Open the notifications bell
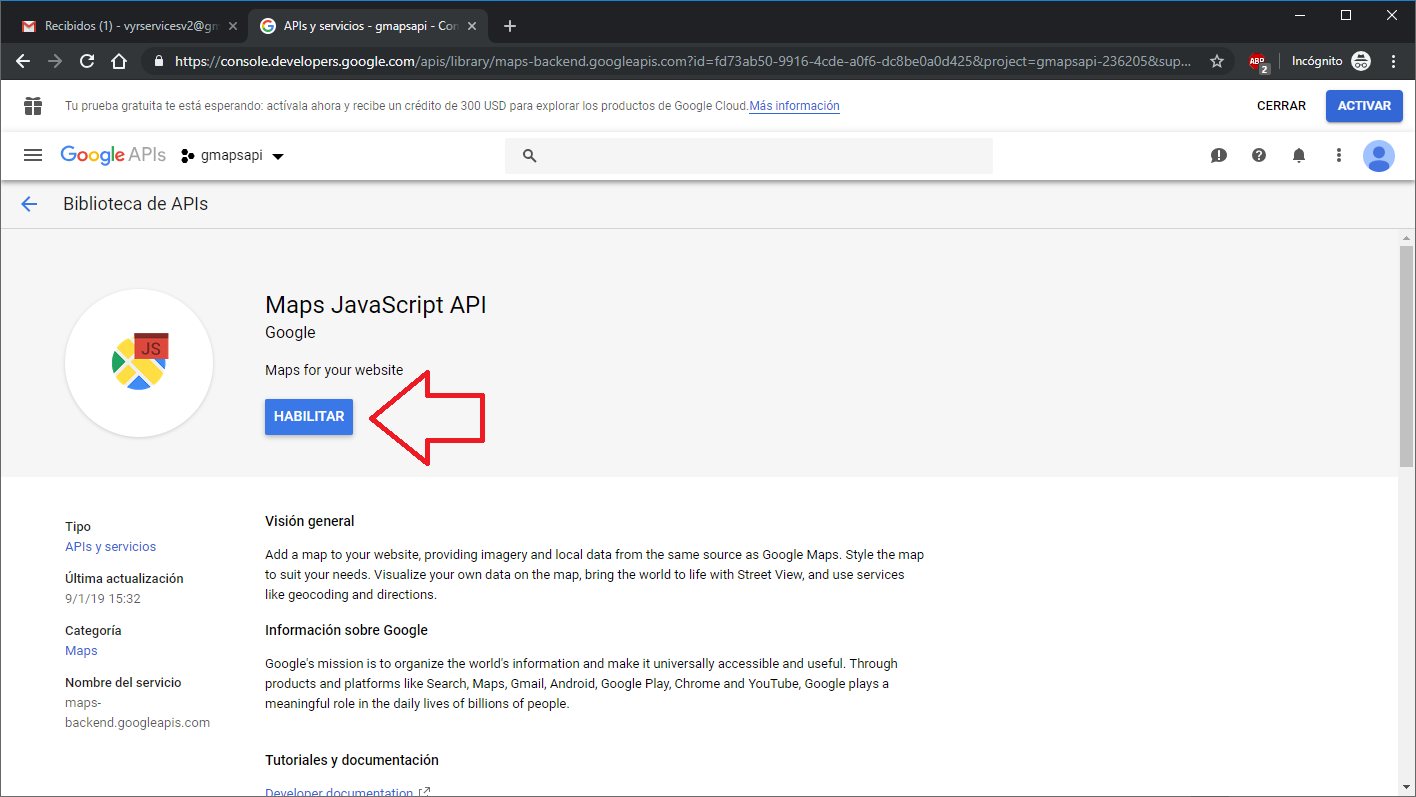This screenshot has width=1416, height=797. tap(1299, 155)
